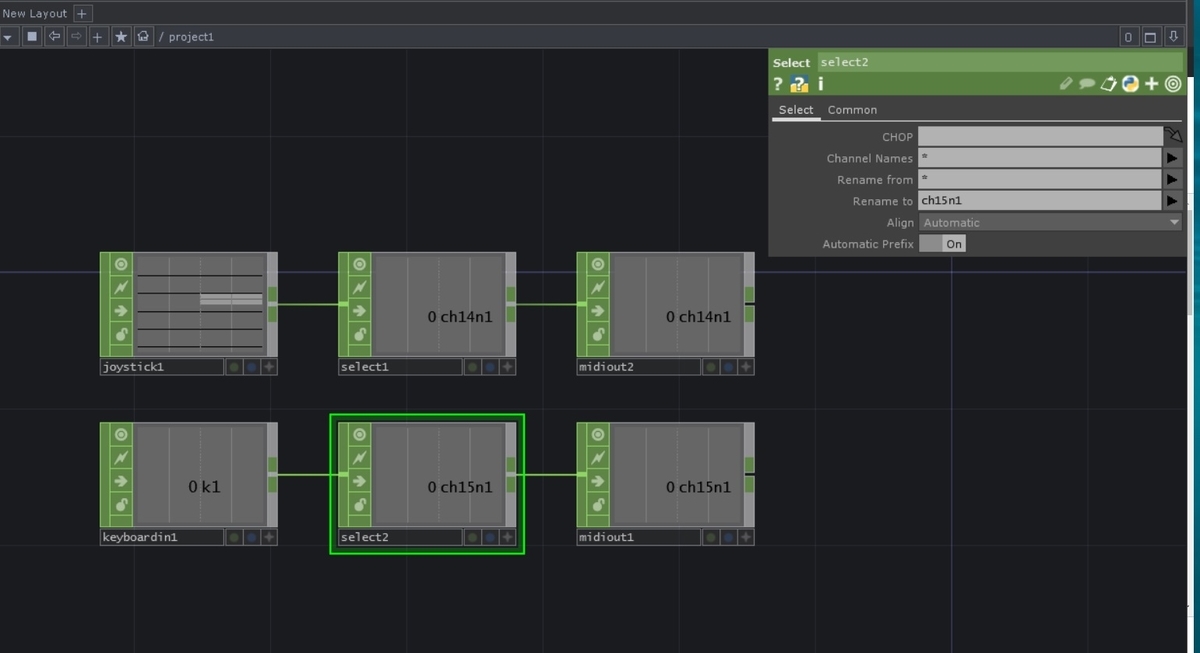Expand plus button under keyboardin1

click(269, 537)
